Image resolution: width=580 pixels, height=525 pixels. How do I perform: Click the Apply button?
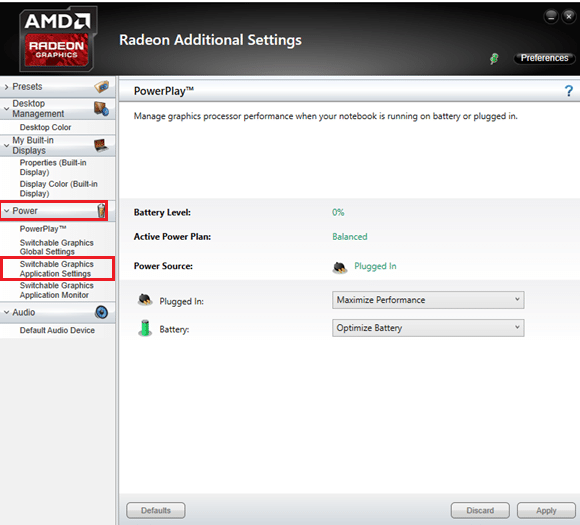[546, 510]
